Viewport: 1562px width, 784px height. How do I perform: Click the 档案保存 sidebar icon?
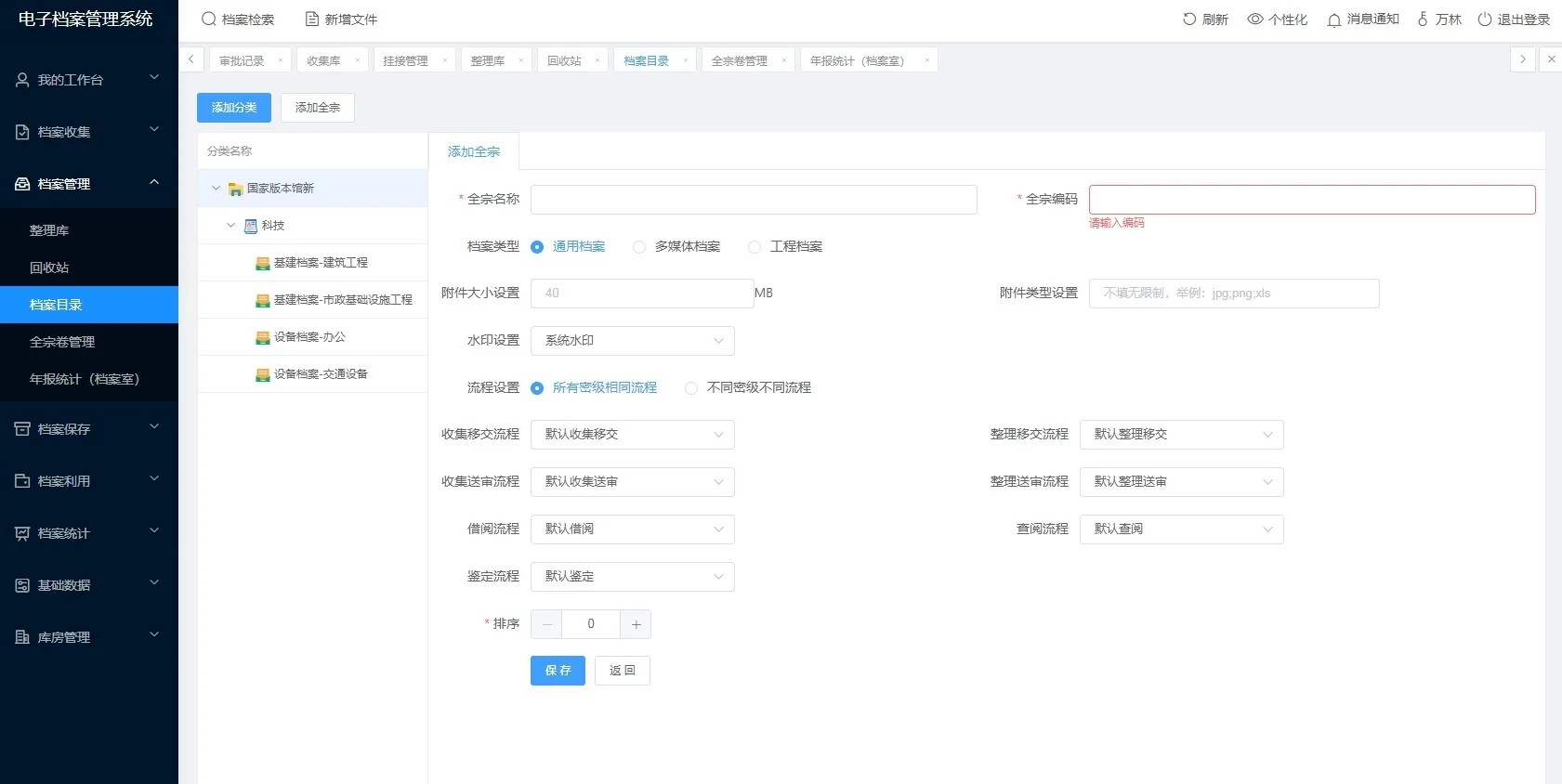[22, 429]
